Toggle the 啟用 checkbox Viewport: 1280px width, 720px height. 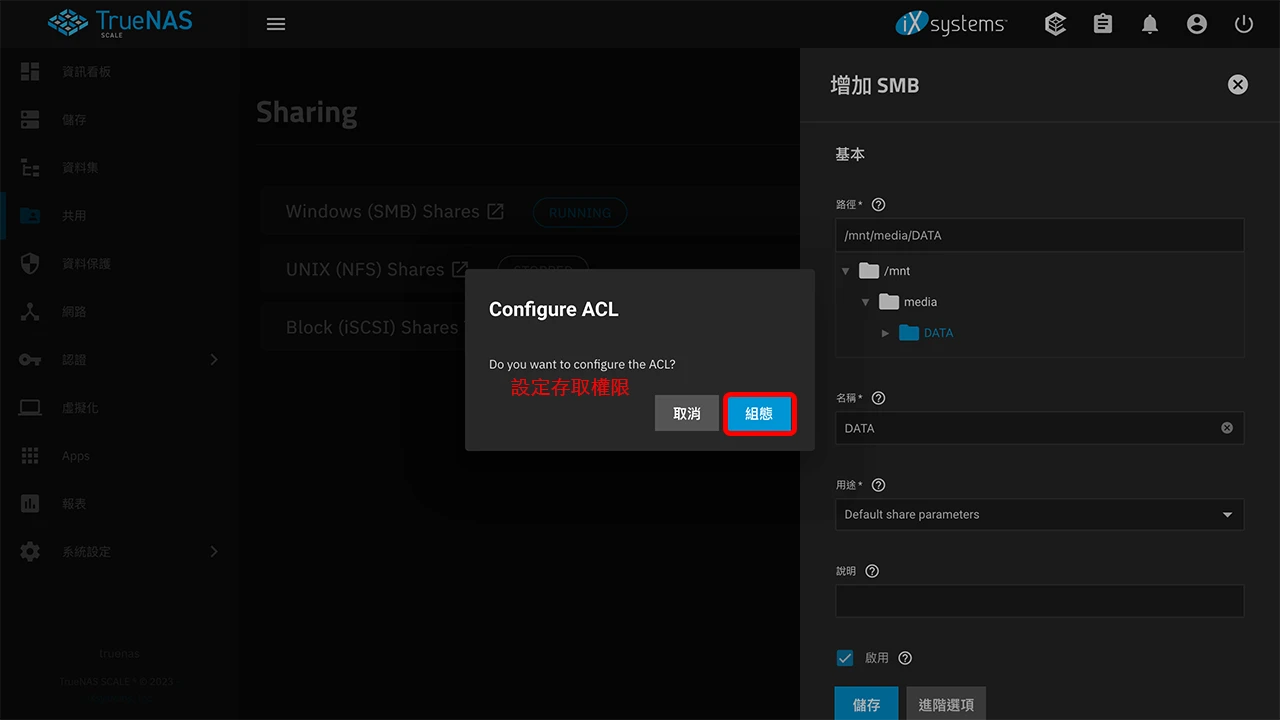click(845, 658)
